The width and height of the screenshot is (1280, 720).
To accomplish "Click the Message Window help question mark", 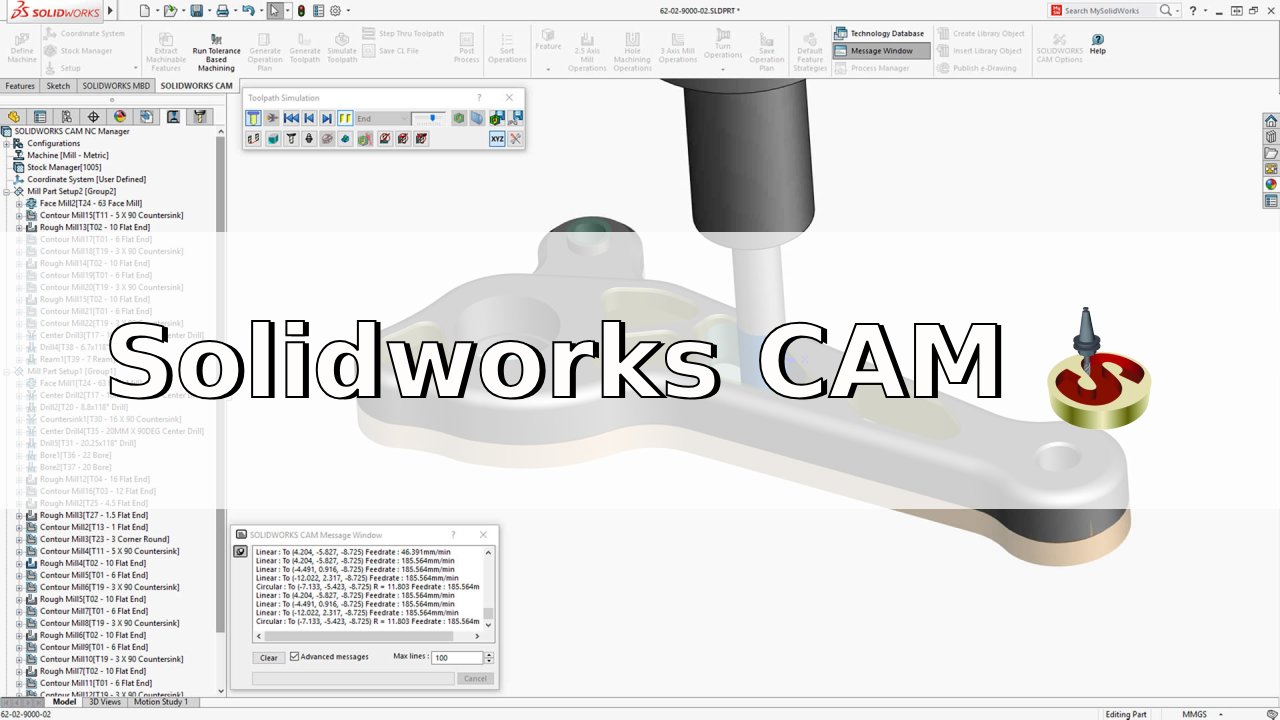I will point(453,535).
